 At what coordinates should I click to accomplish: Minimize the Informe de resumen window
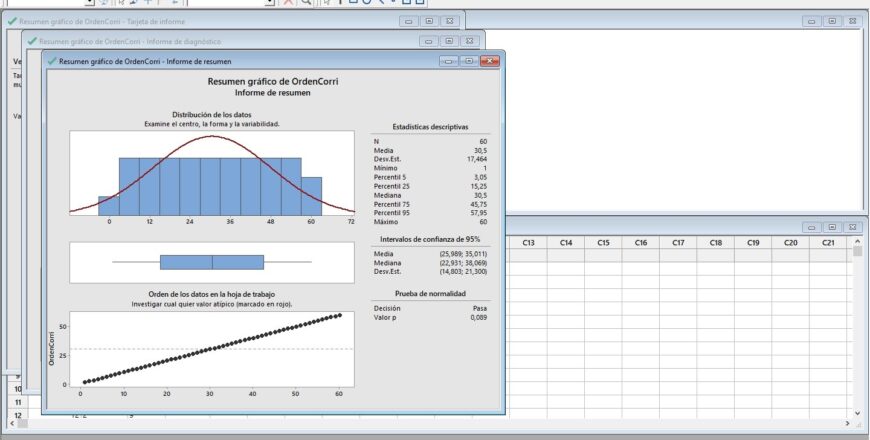click(x=448, y=61)
